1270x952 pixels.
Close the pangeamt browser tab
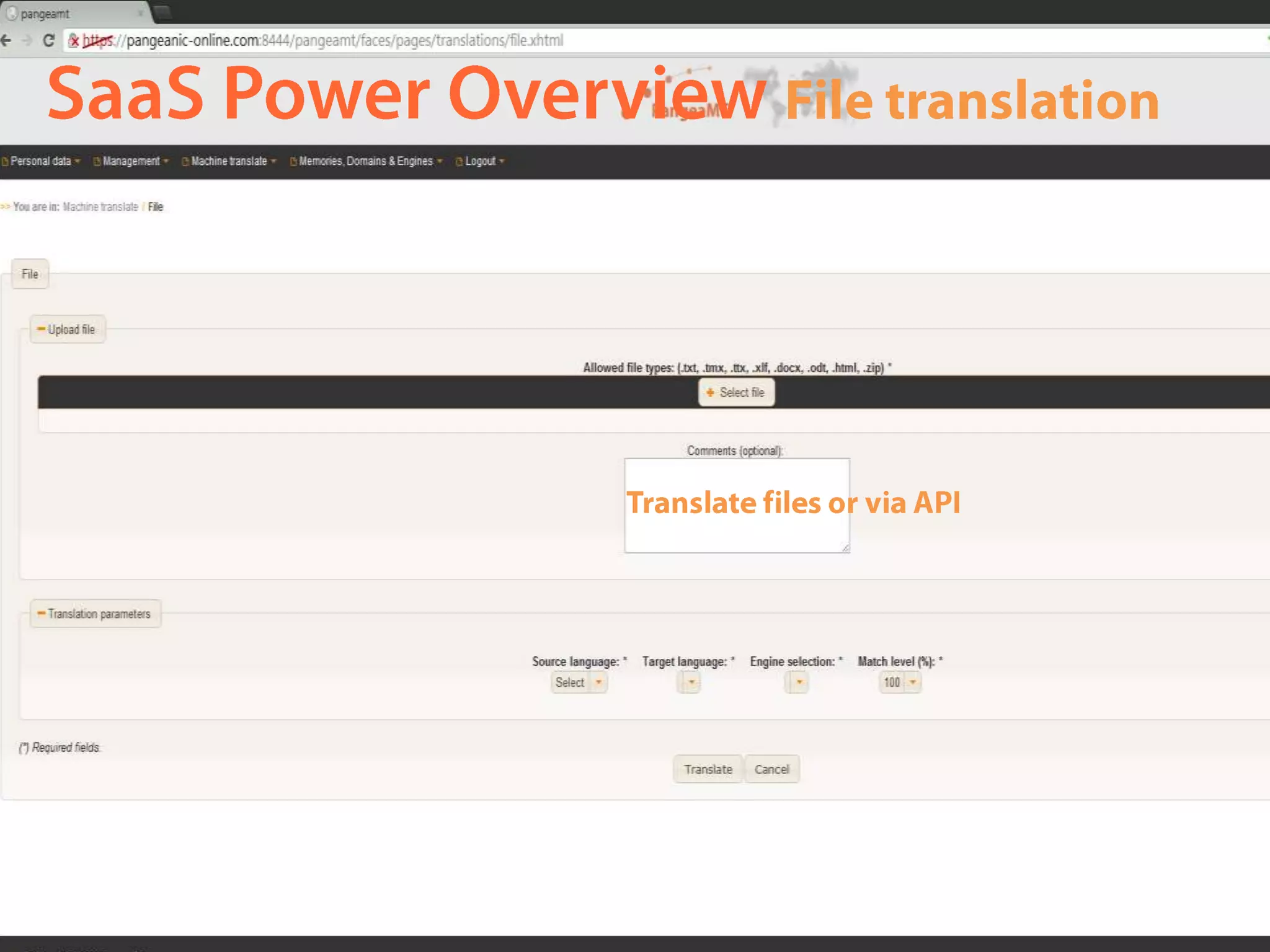click(141, 13)
